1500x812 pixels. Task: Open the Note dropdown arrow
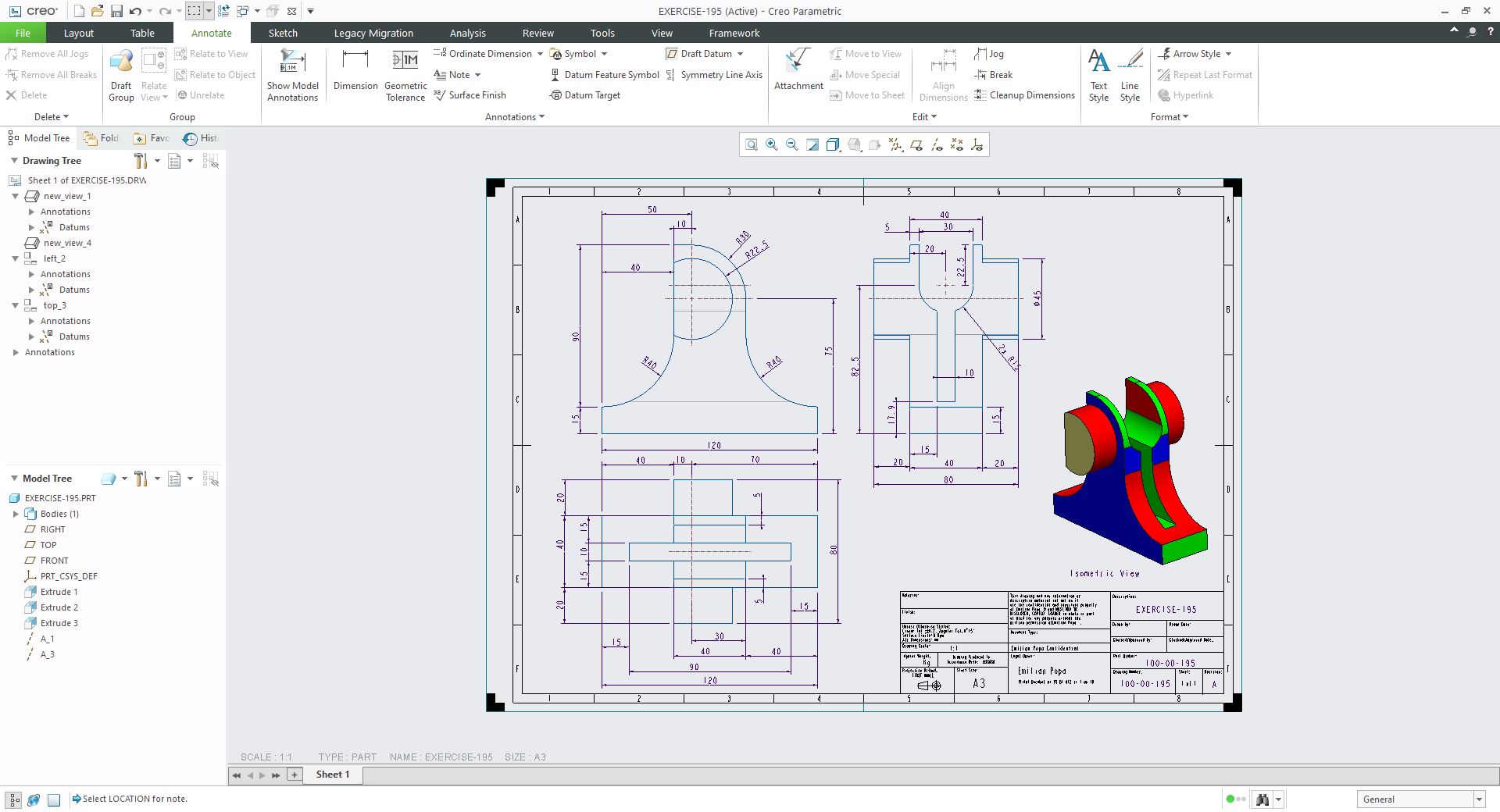tap(477, 75)
